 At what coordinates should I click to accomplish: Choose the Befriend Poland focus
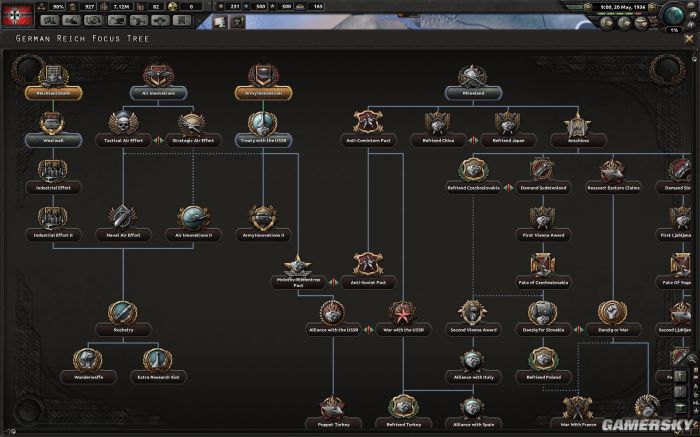coord(543,367)
